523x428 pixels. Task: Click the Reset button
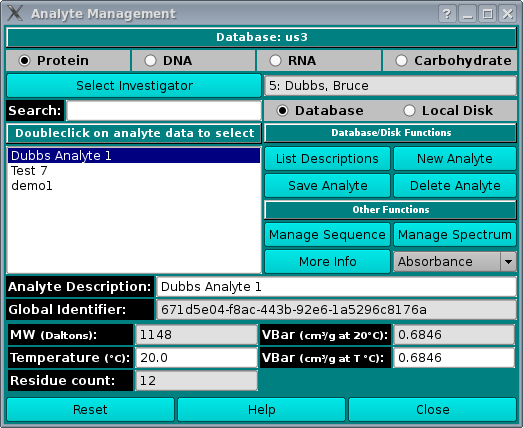(x=90, y=410)
